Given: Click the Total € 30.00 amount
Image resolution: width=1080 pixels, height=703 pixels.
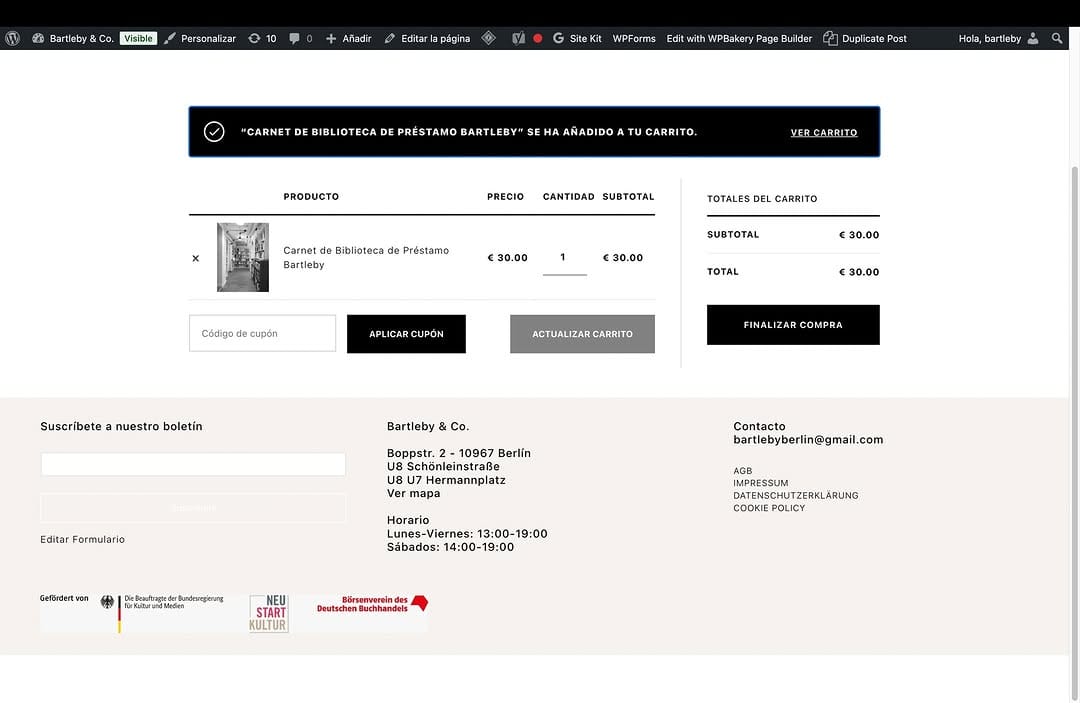Looking at the screenshot, I should point(859,272).
